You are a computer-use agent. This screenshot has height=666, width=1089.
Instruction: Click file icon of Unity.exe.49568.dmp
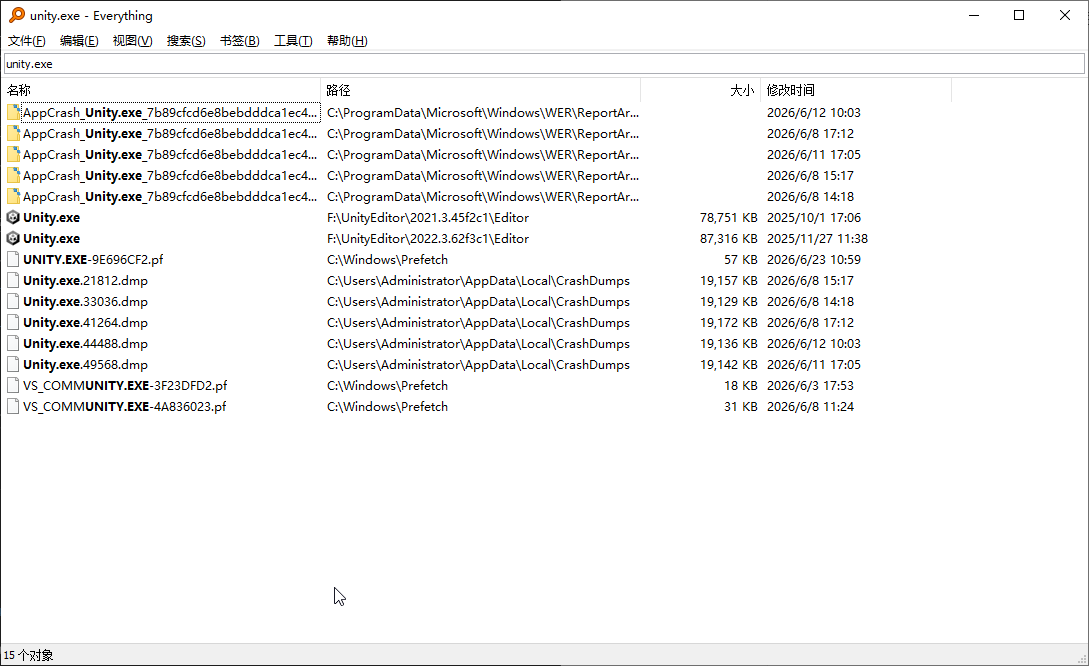[13, 365]
